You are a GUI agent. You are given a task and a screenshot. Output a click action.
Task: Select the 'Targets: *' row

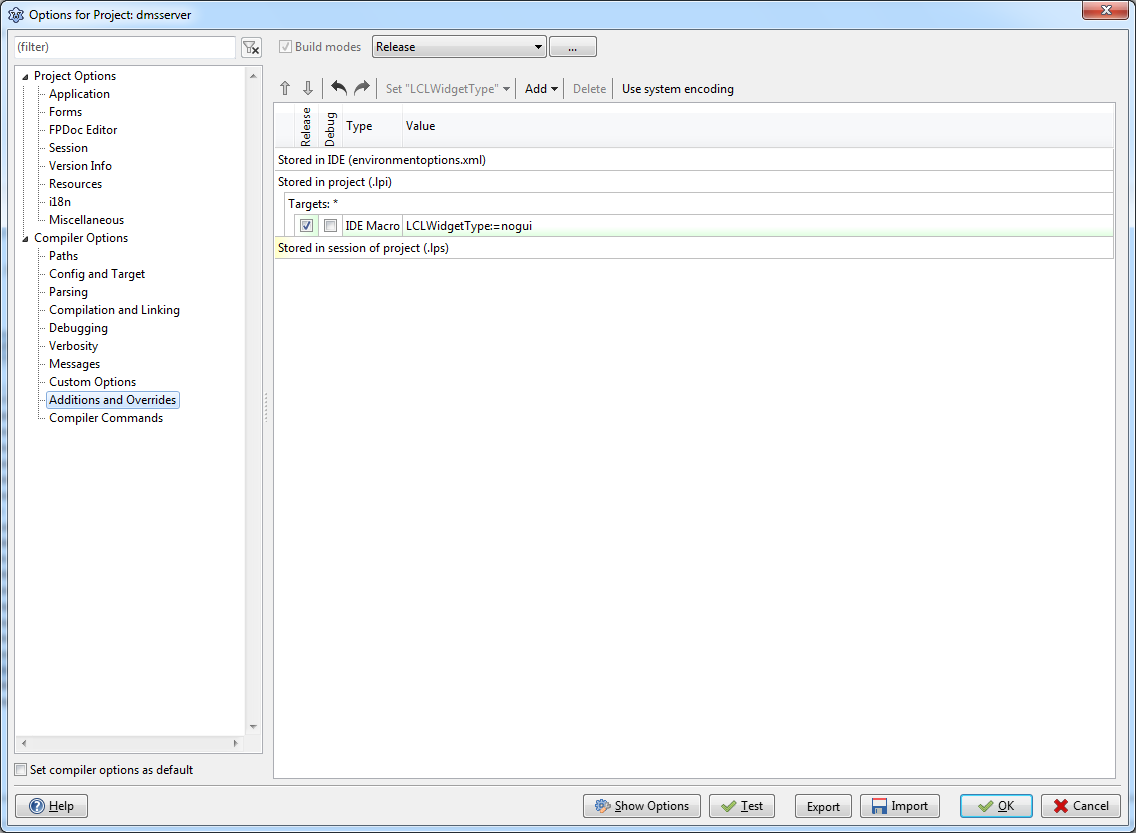[x=698, y=204]
